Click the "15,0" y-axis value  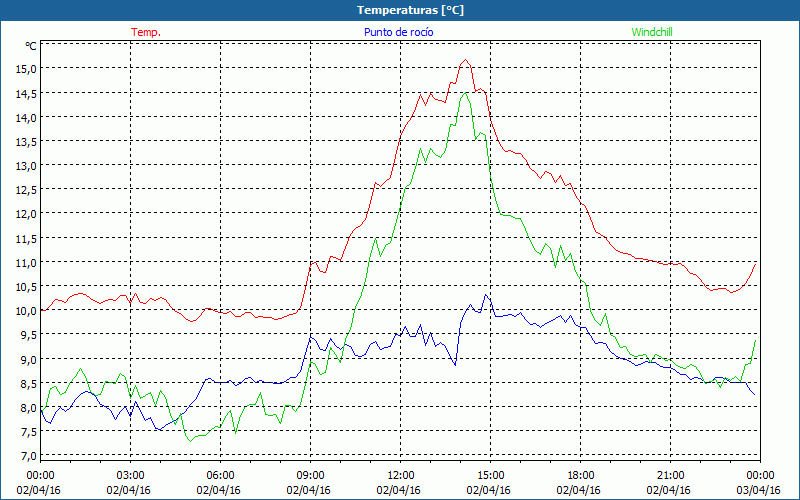27,69
